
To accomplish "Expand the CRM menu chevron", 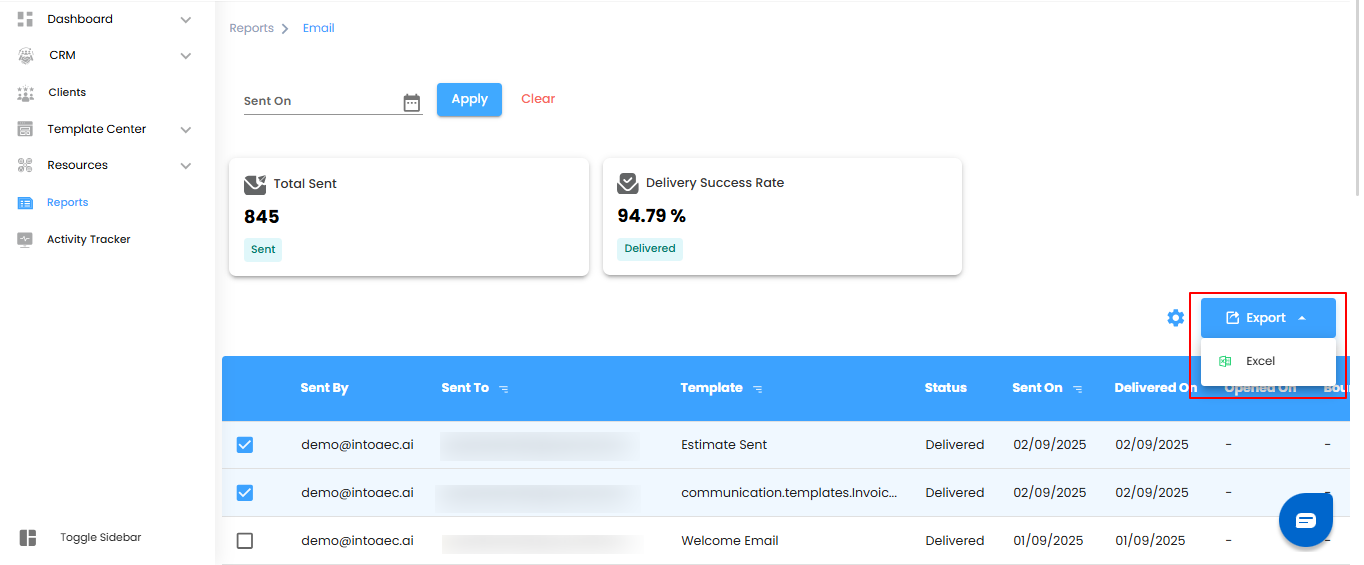I will (x=186, y=56).
